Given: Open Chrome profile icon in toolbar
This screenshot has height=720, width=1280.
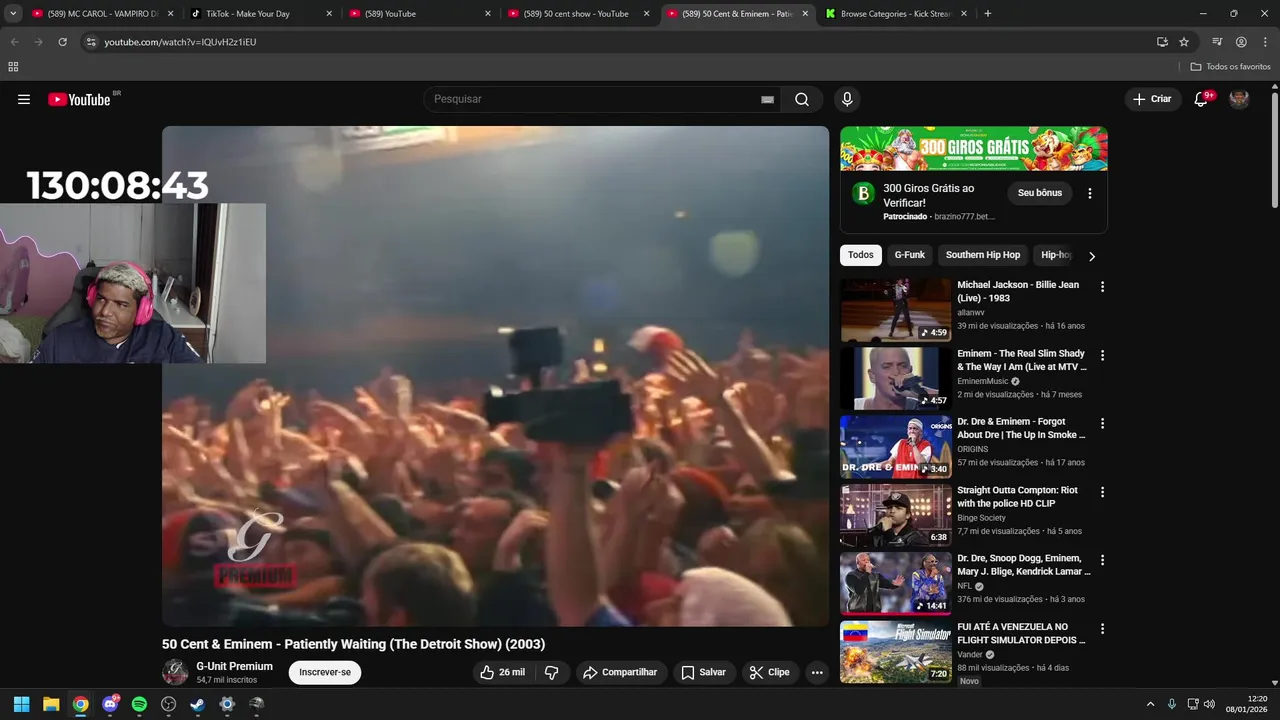Looking at the screenshot, I should coord(1241,42).
